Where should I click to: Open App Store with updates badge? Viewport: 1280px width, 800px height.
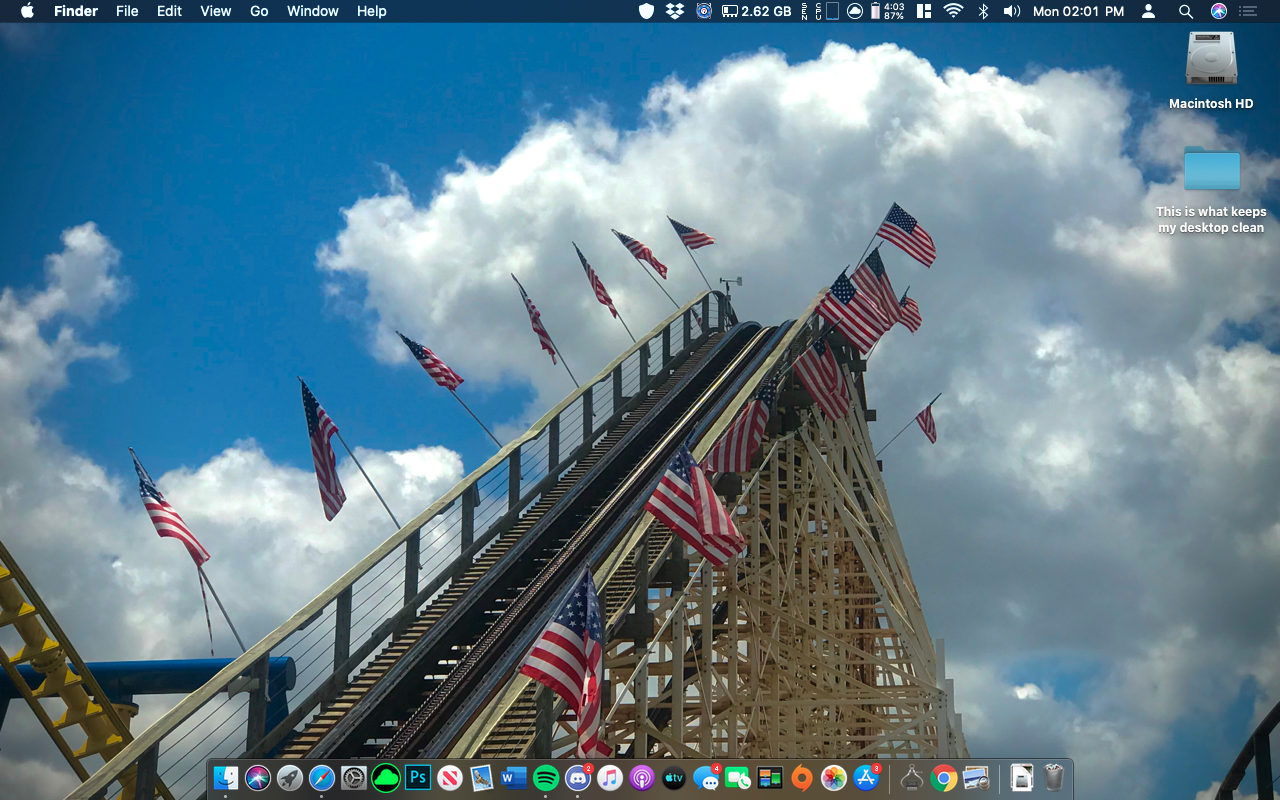coord(866,777)
